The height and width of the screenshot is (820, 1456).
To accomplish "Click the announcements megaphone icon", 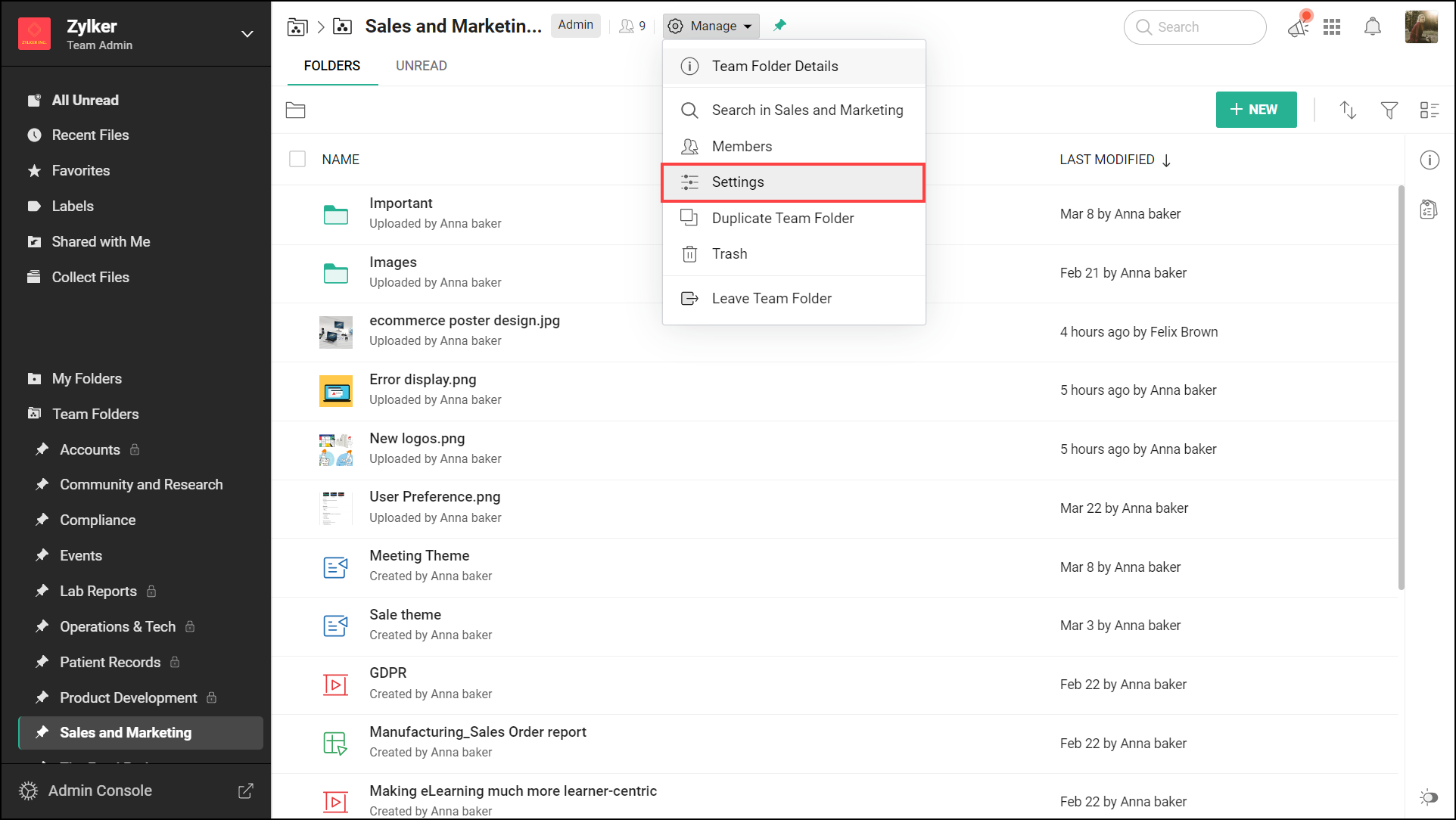I will pos(1298,28).
